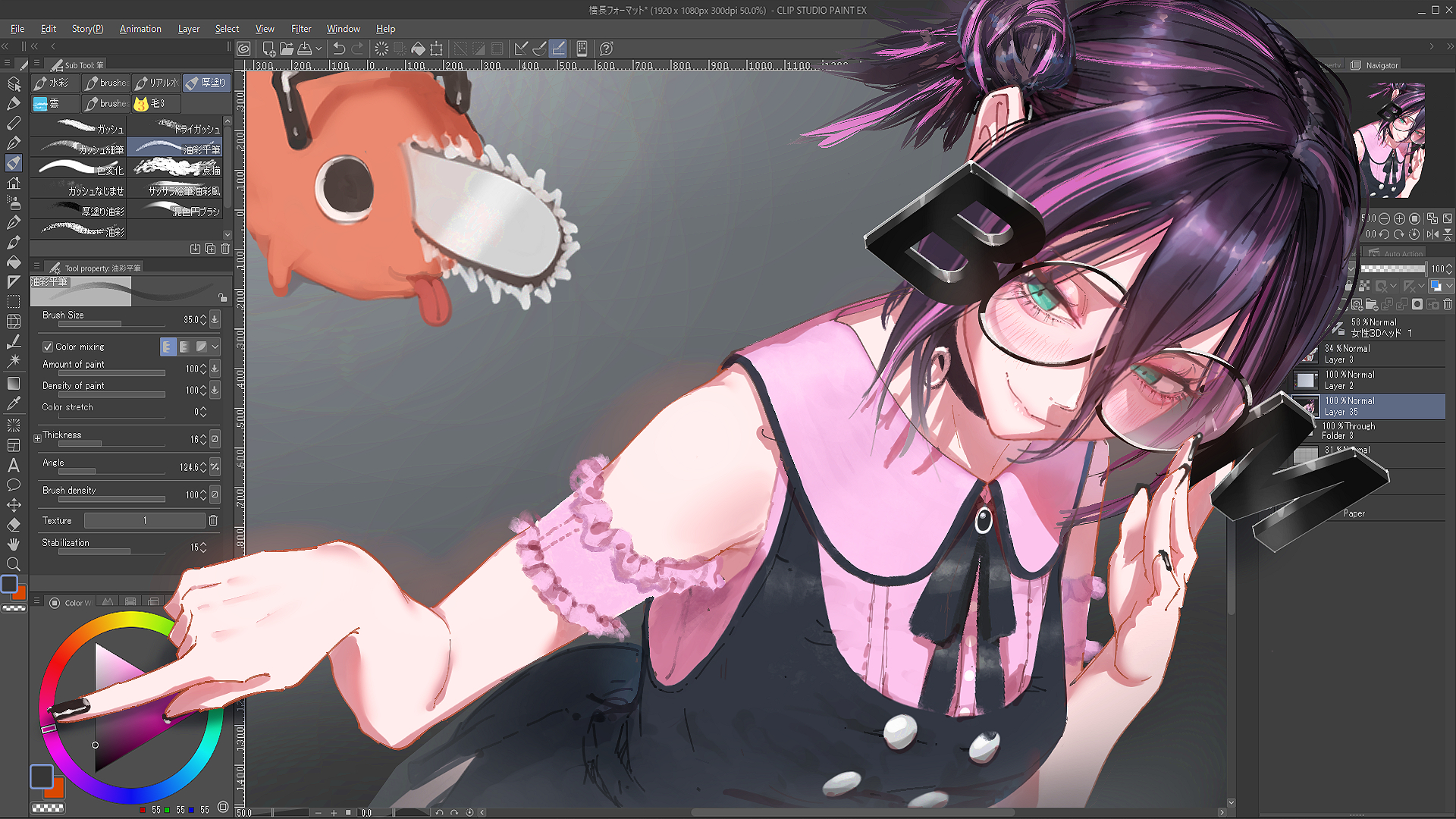Delete the selected sub tool using the trash icon
Screen dimensions: 1456x819
click(x=225, y=249)
